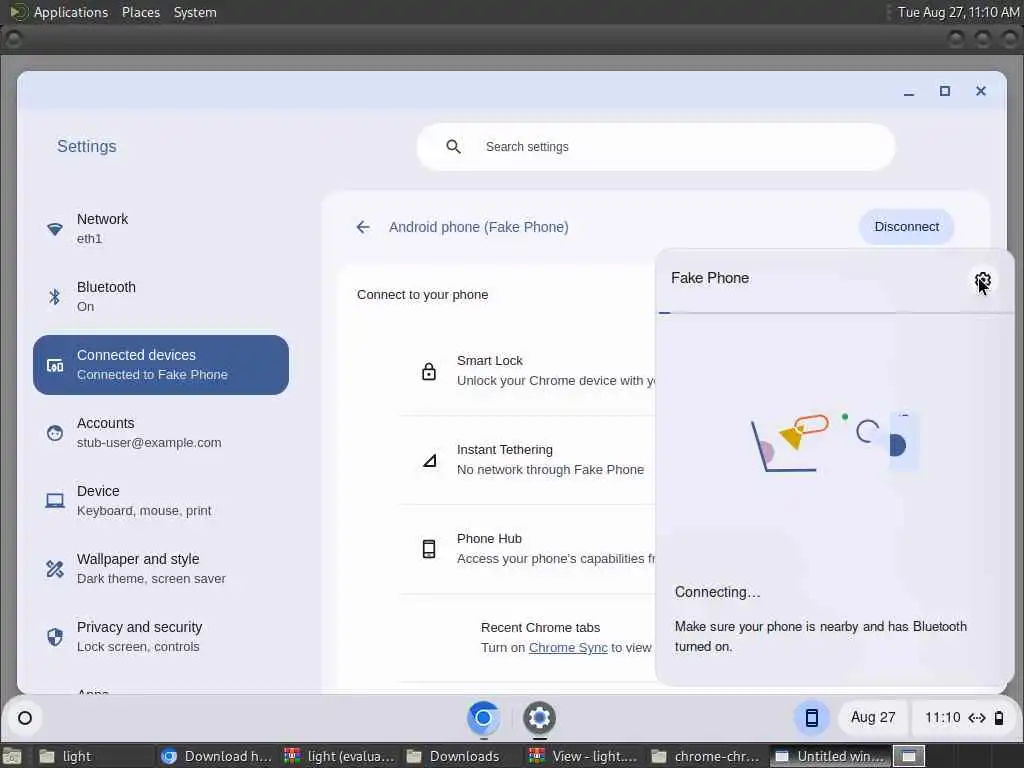This screenshot has width=1024, height=768.
Task: Click the Fake Phone title in Phone Hub
Action: 710,278
